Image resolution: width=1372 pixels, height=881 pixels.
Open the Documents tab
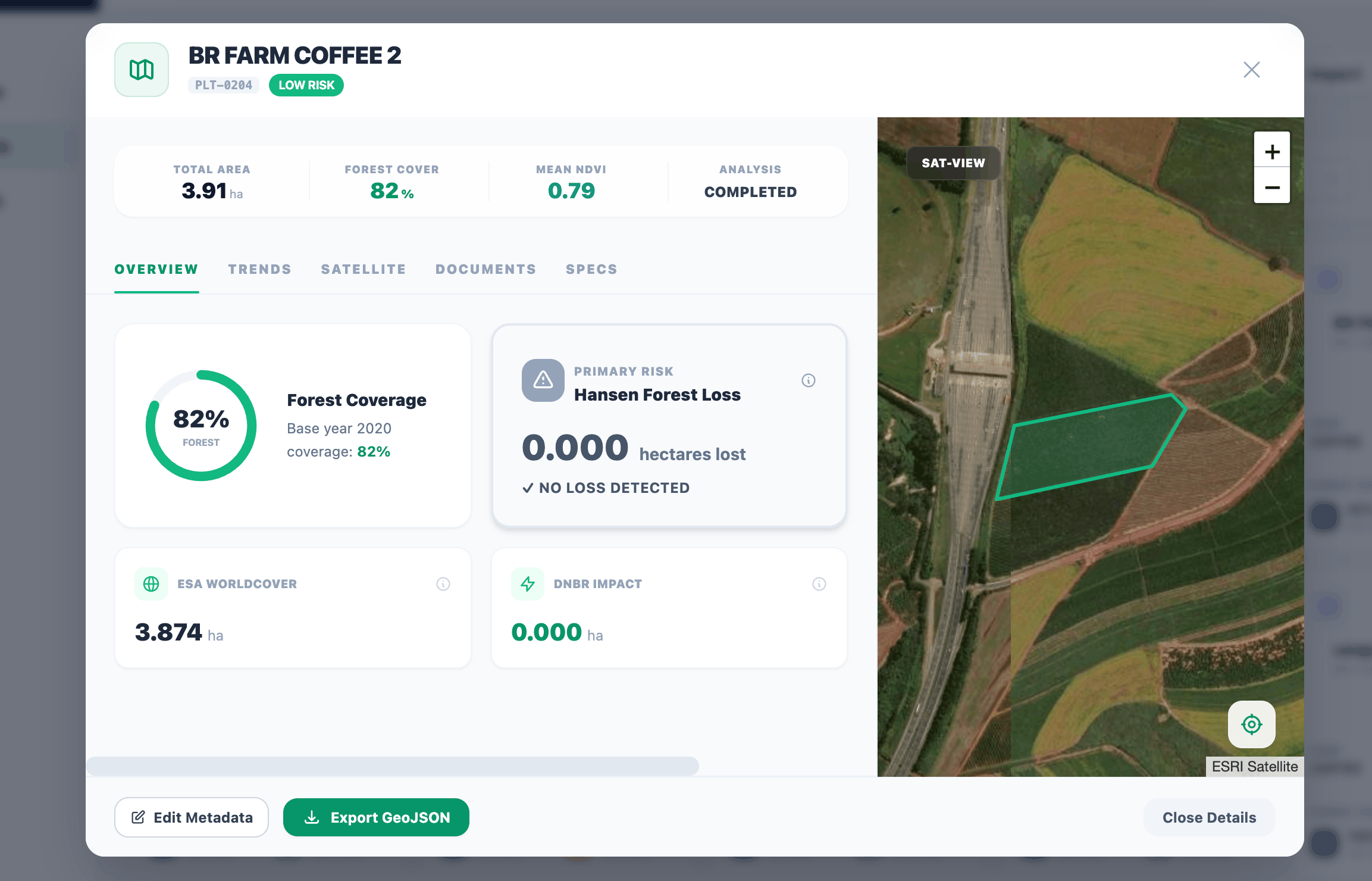485,269
